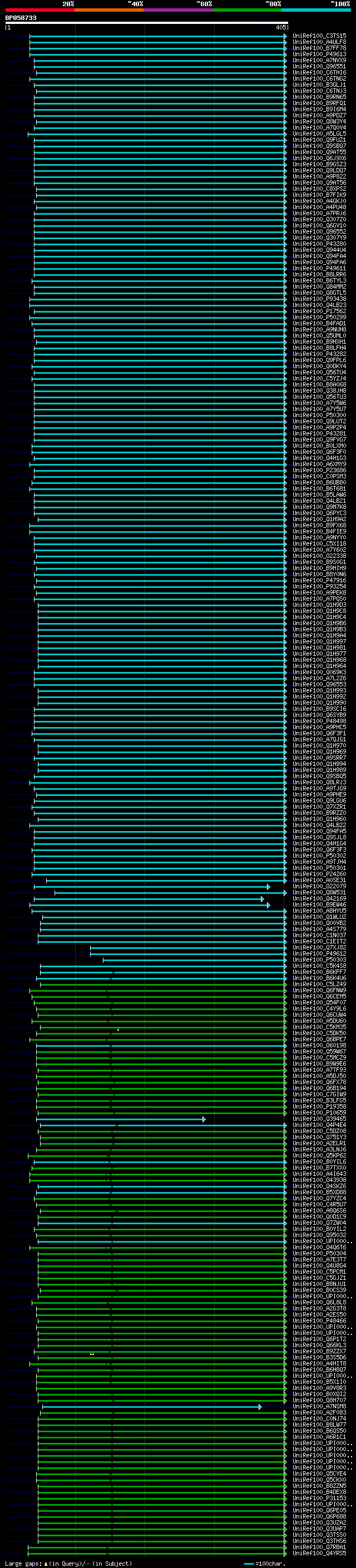Screen dimensions: 356x1568
Task: Select the UniRef100_C4Y9L6 label
Action: tap(319, 1008)
